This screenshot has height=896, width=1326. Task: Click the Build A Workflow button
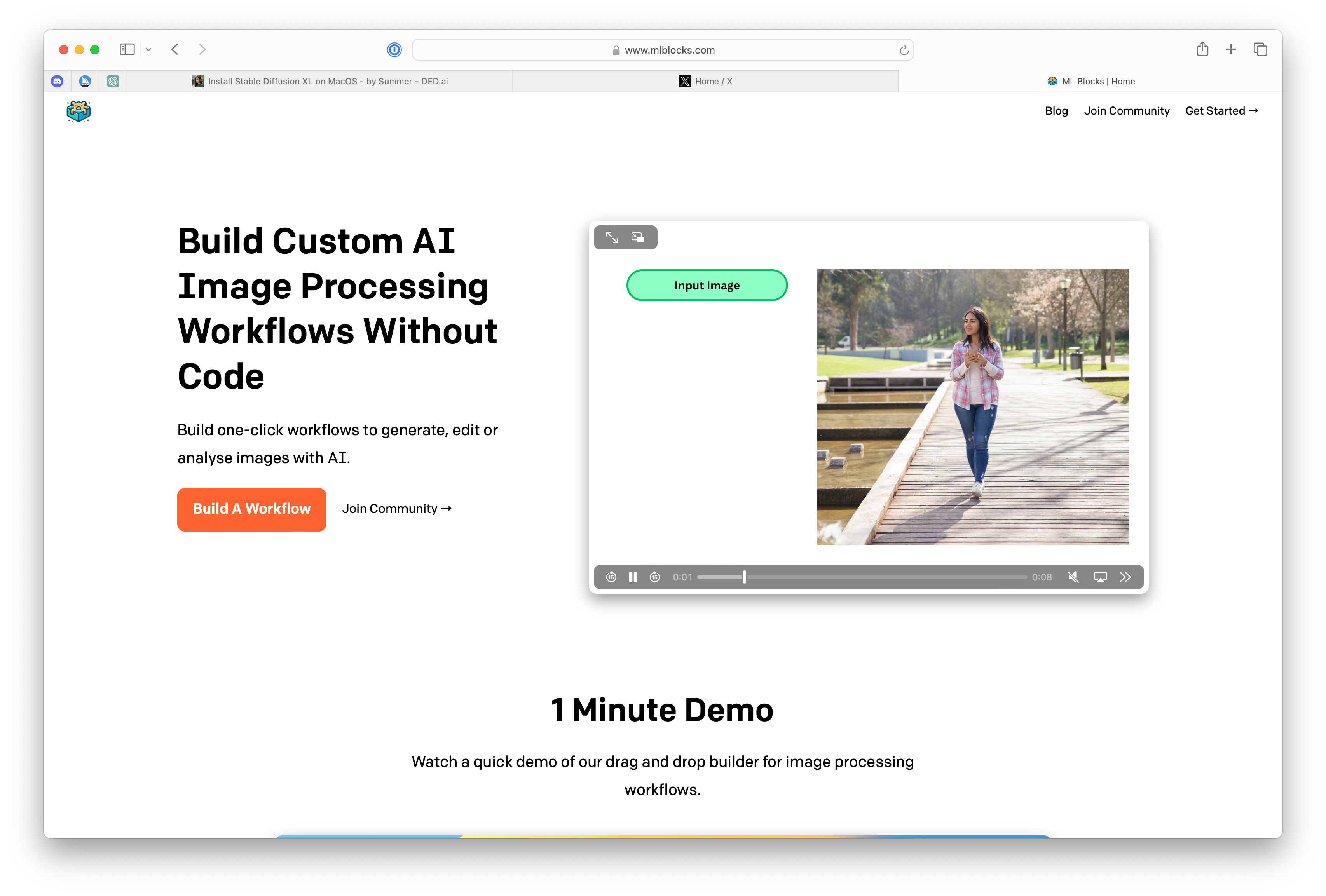click(251, 509)
